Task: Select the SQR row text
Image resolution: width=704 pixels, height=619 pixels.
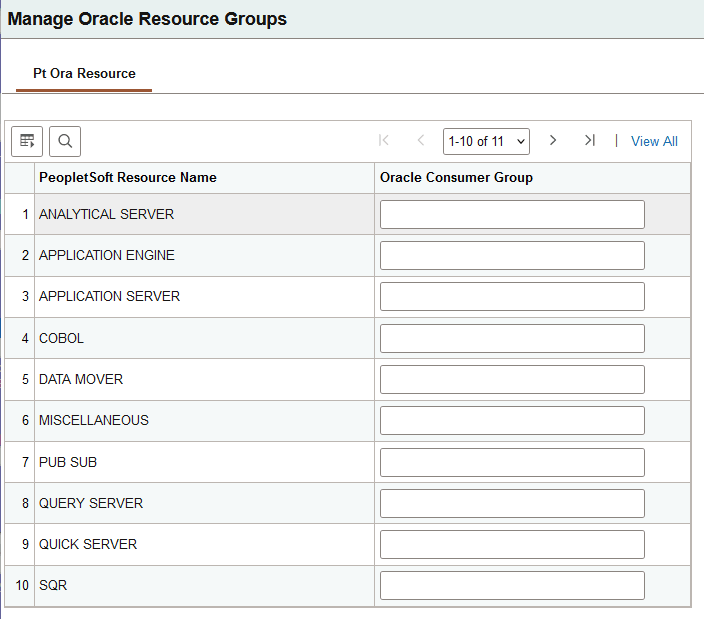Action: point(53,585)
